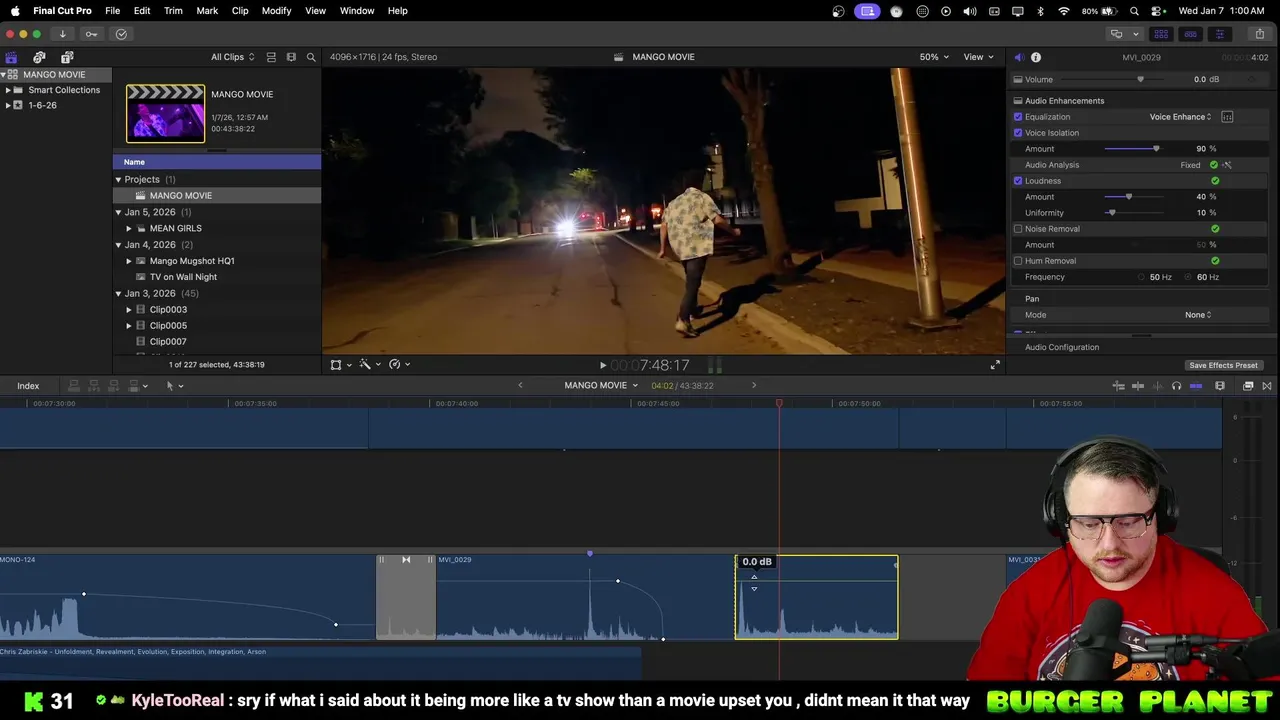Screen dimensions: 1280x720
Task: Open the Mark menu
Action: point(207,11)
